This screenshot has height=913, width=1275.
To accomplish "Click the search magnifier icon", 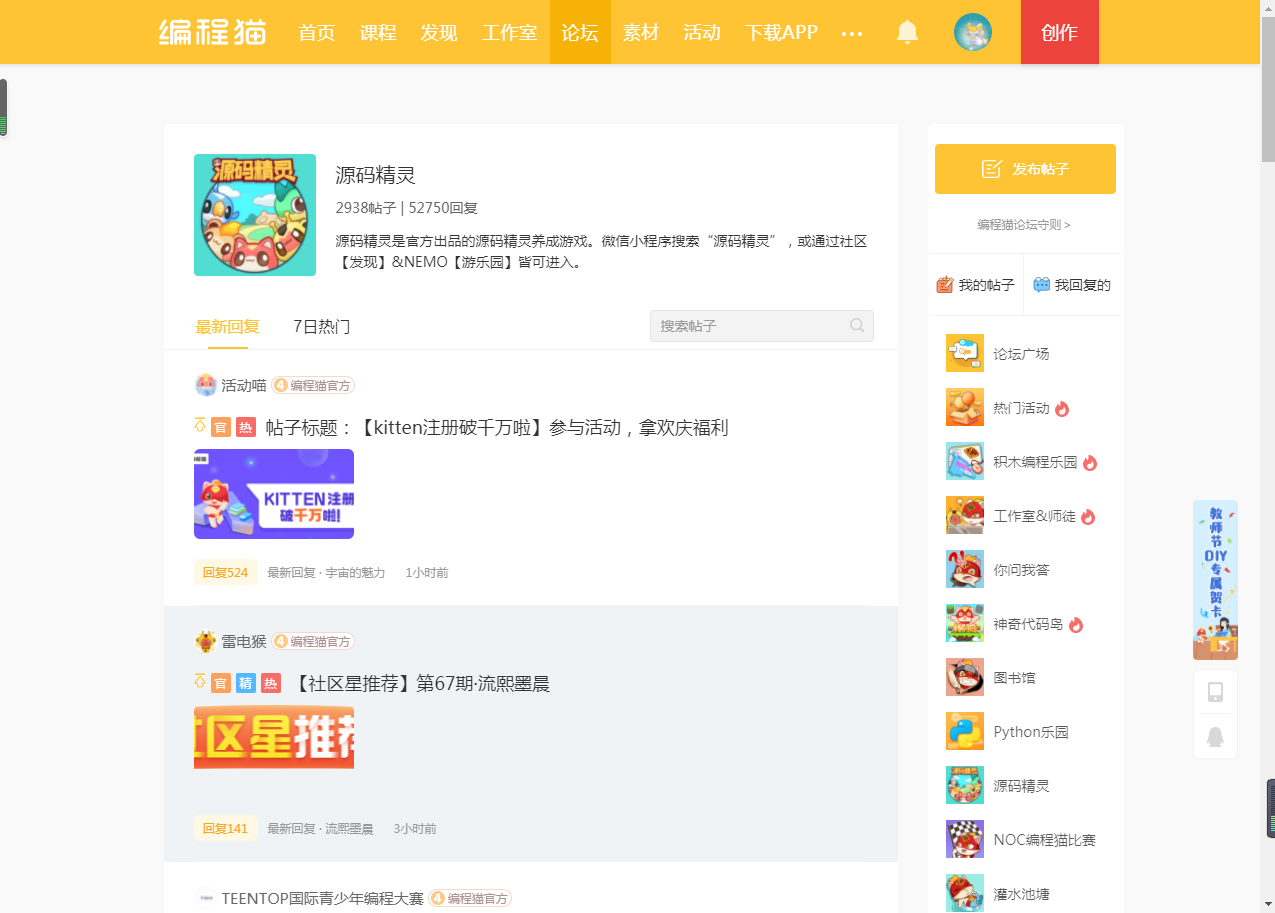I will (x=857, y=325).
